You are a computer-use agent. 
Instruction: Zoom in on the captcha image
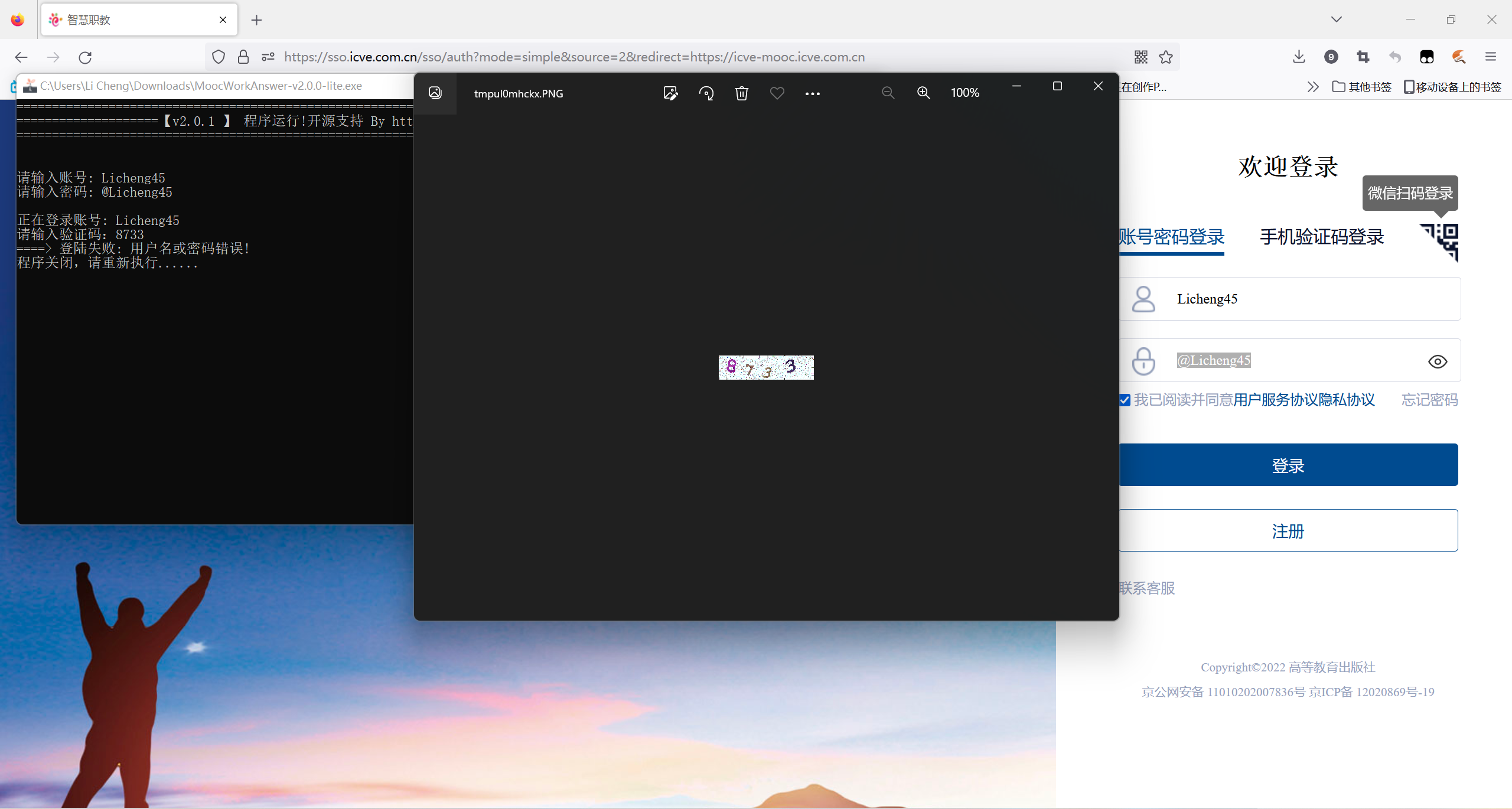coord(923,93)
